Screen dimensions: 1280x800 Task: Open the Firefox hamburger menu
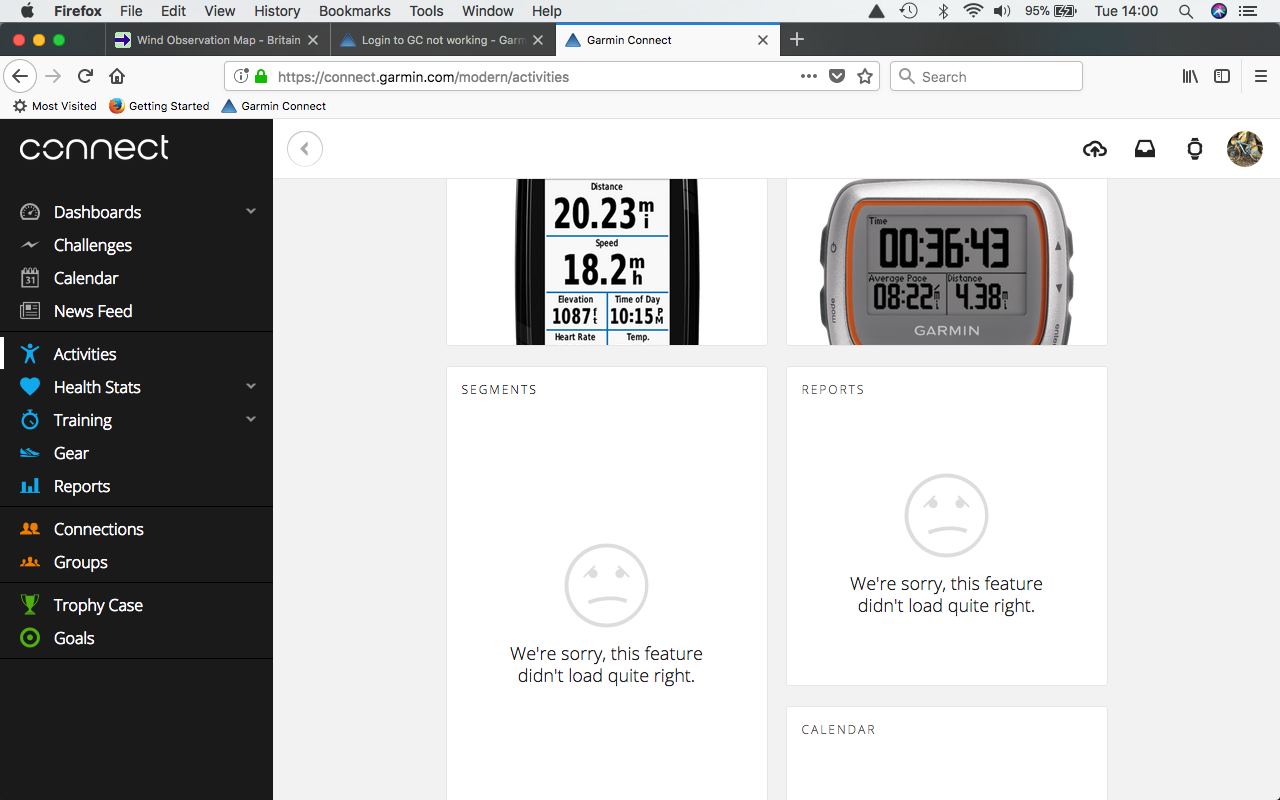tap(1260, 76)
